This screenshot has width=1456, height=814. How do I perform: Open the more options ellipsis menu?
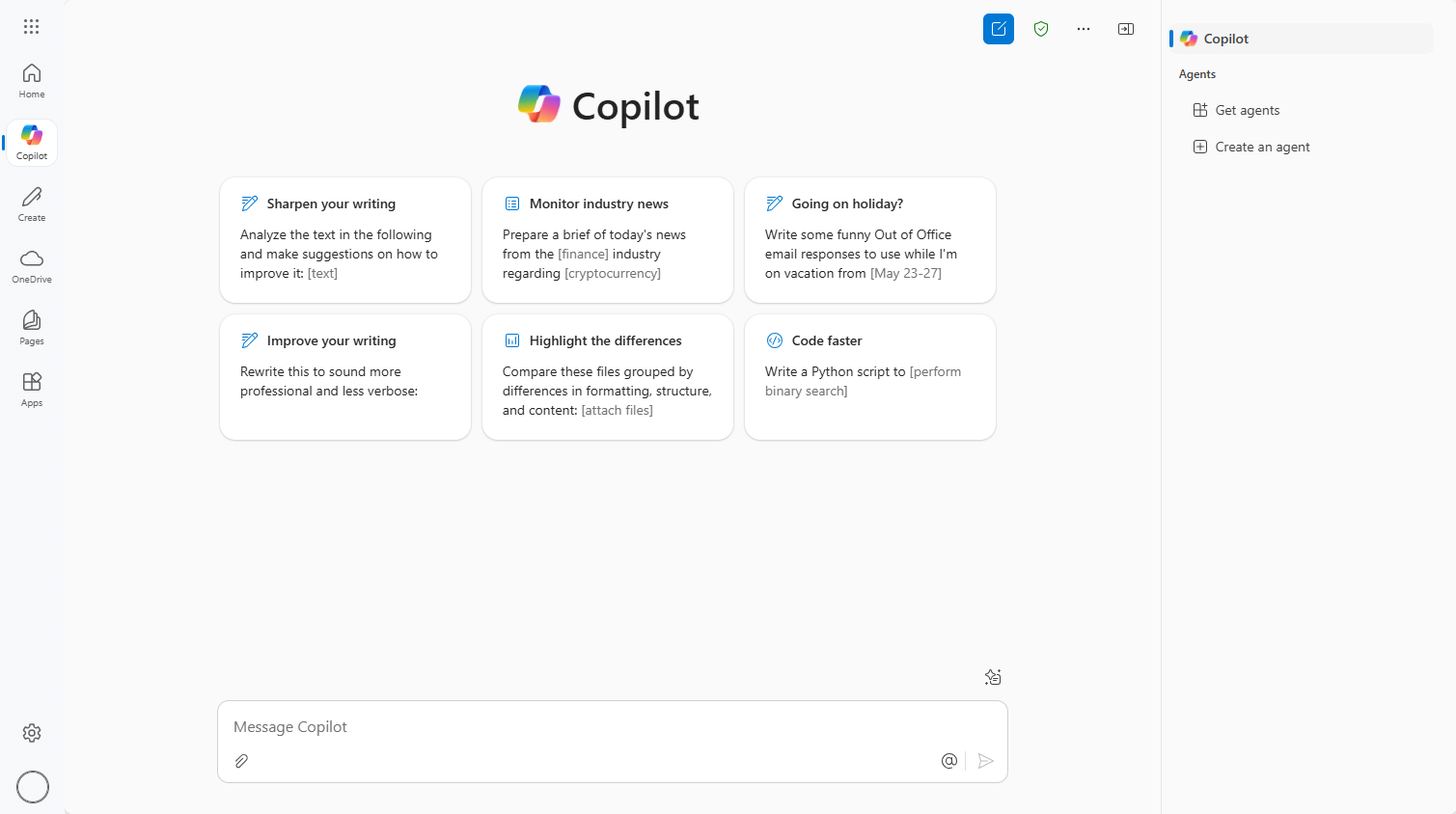tap(1084, 29)
